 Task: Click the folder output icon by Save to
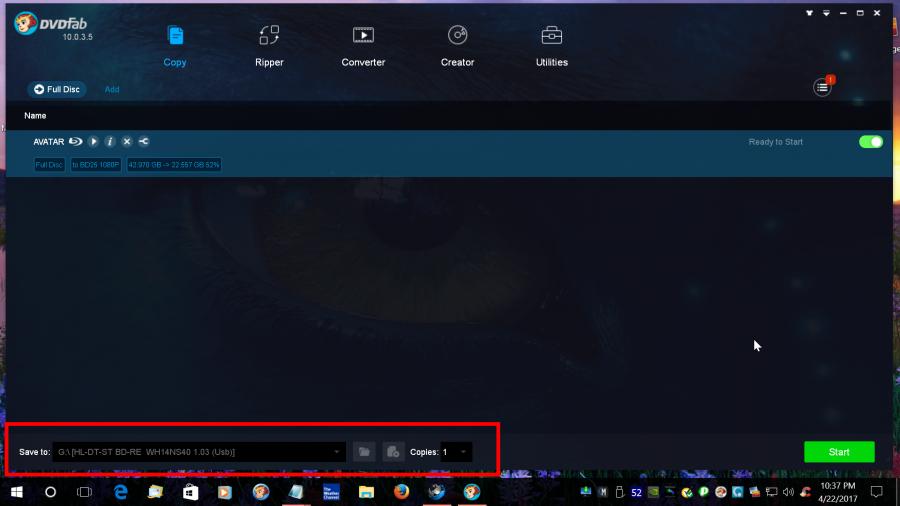(x=364, y=452)
